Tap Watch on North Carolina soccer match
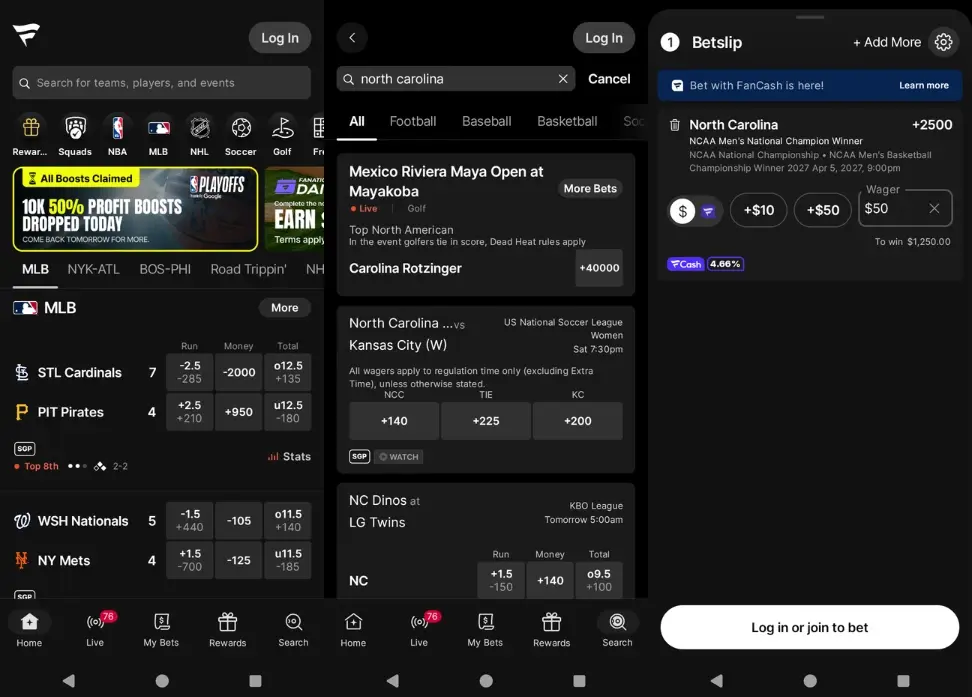This screenshot has height=697, width=972. pyautogui.click(x=399, y=456)
